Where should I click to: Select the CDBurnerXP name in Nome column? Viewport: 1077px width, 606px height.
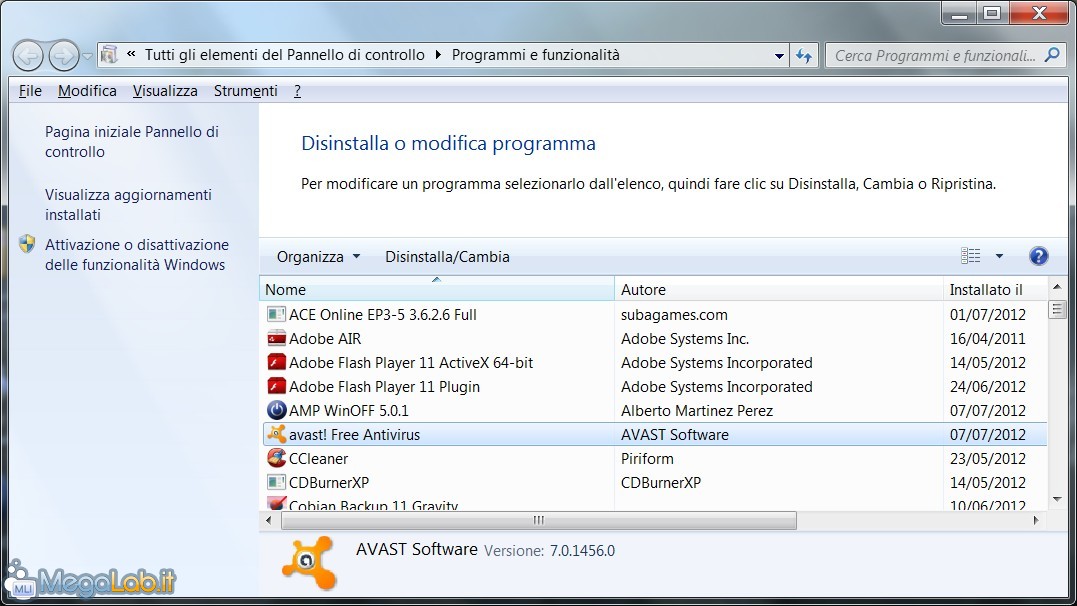pos(329,482)
